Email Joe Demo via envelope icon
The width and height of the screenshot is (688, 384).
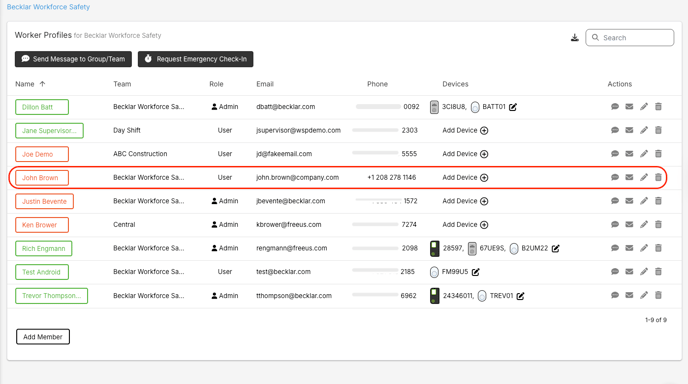pyautogui.click(x=629, y=154)
